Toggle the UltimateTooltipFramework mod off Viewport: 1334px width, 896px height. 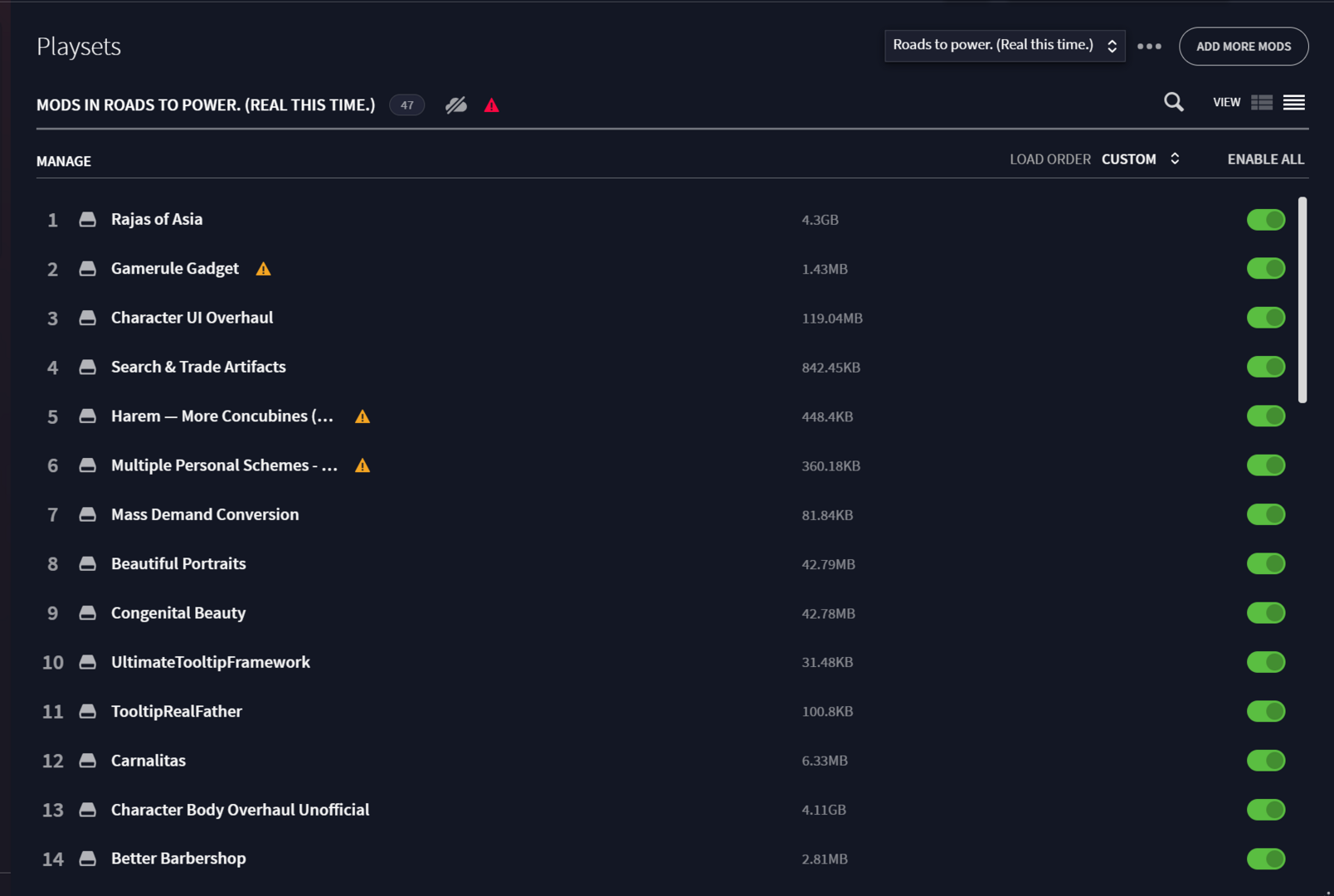[1265, 662]
